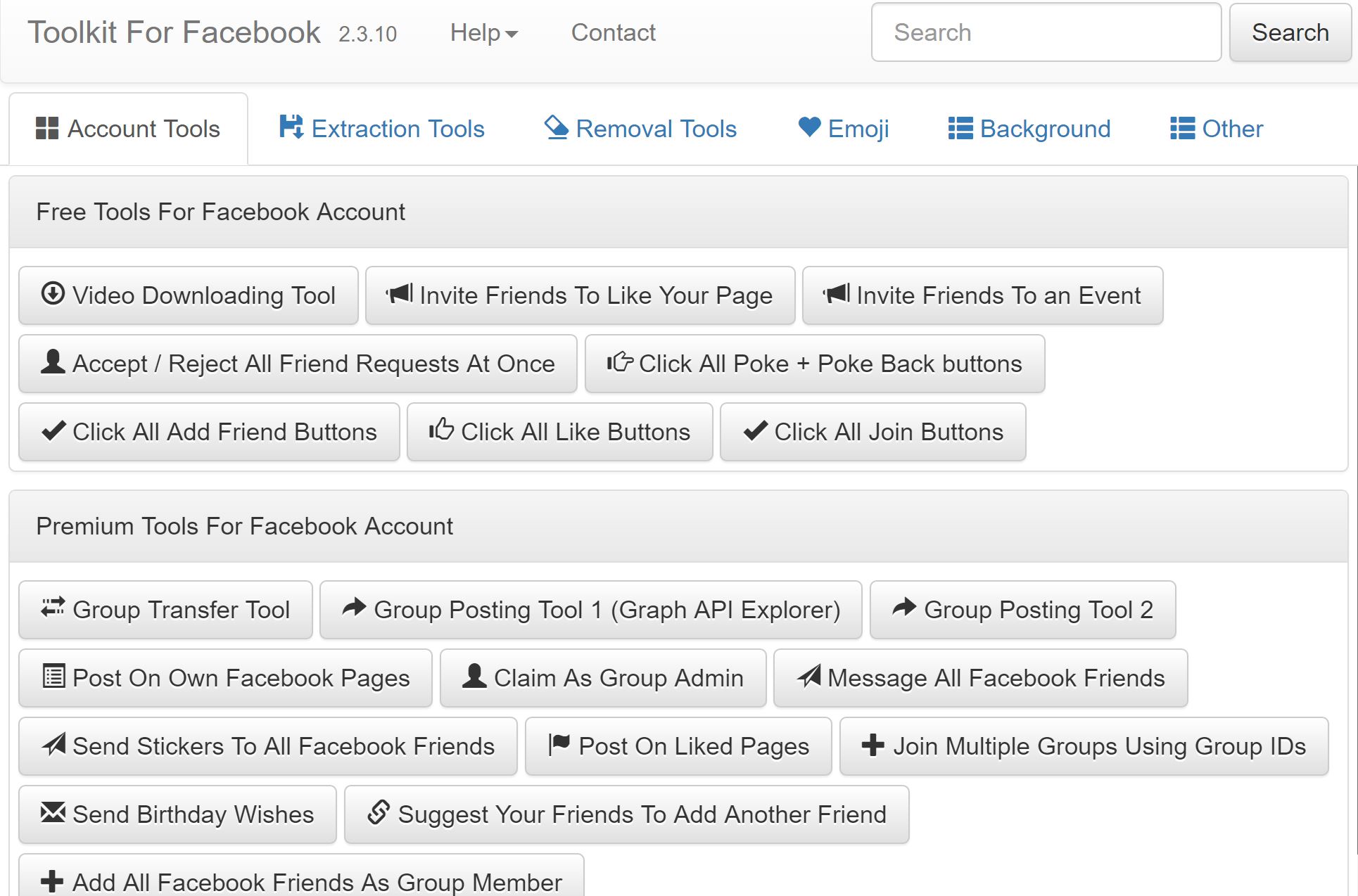Click the transfer arrows icon on Group Transfer Tool
The width and height of the screenshot is (1358, 896).
[53, 608]
